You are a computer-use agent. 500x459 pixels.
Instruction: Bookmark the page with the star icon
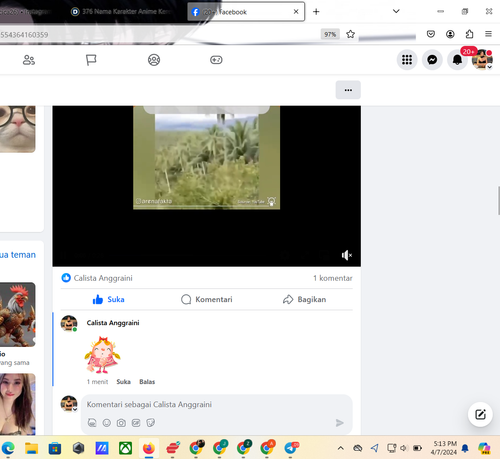point(350,34)
